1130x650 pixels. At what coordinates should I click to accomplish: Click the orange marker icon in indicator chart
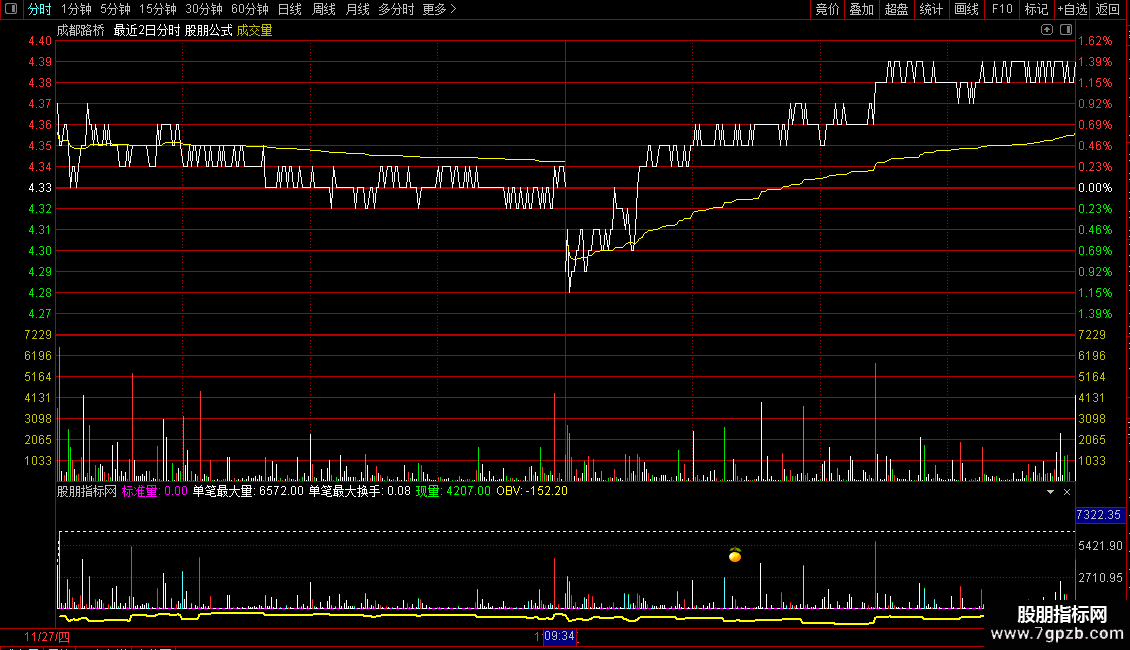[x=734, y=555]
